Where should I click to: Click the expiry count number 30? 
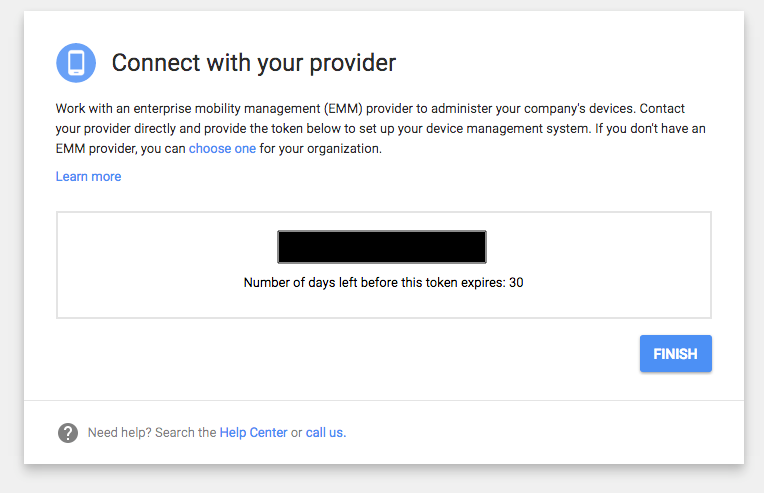coord(516,283)
